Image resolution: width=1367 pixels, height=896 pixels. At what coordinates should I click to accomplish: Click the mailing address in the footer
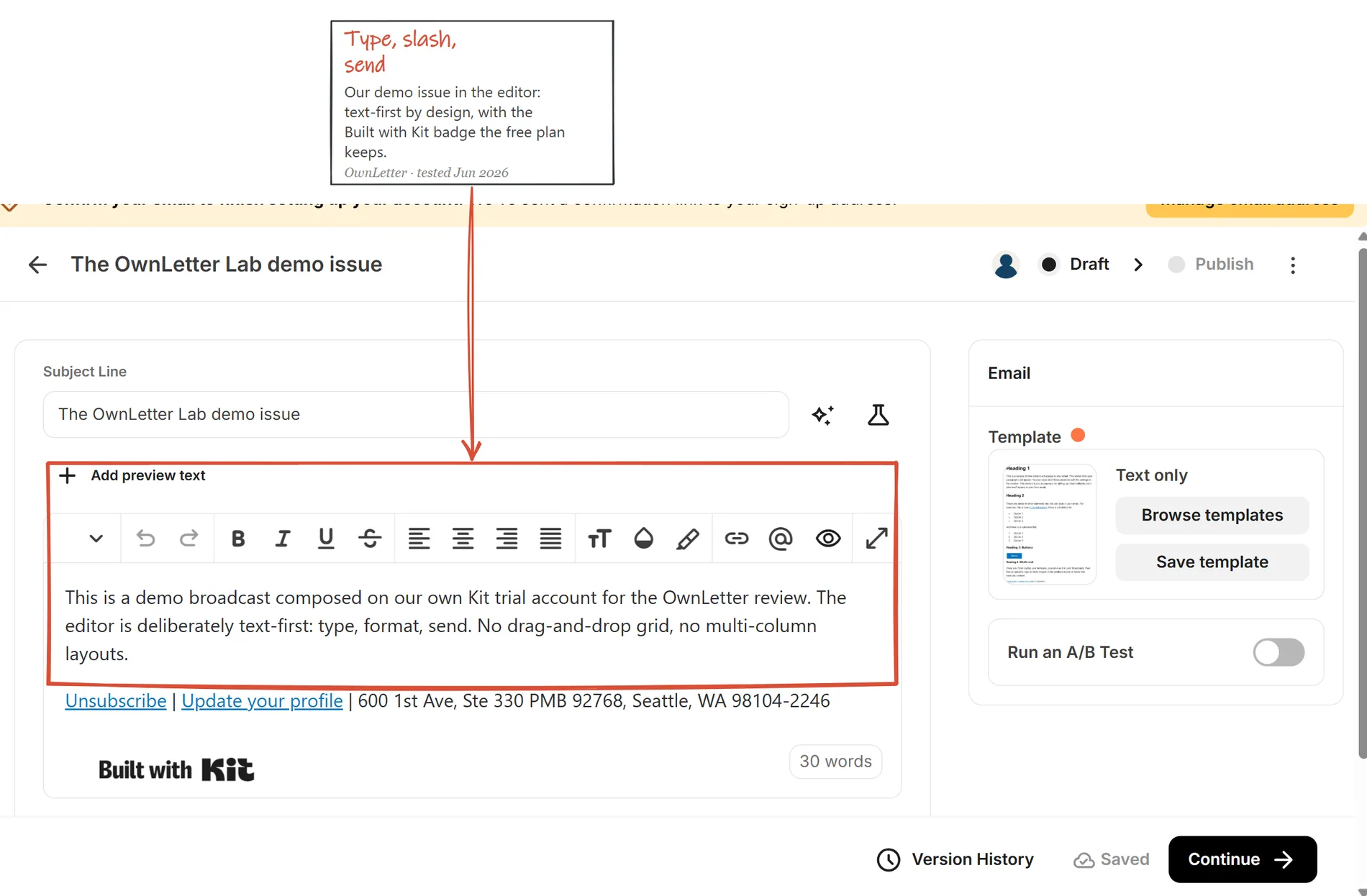(594, 701)
